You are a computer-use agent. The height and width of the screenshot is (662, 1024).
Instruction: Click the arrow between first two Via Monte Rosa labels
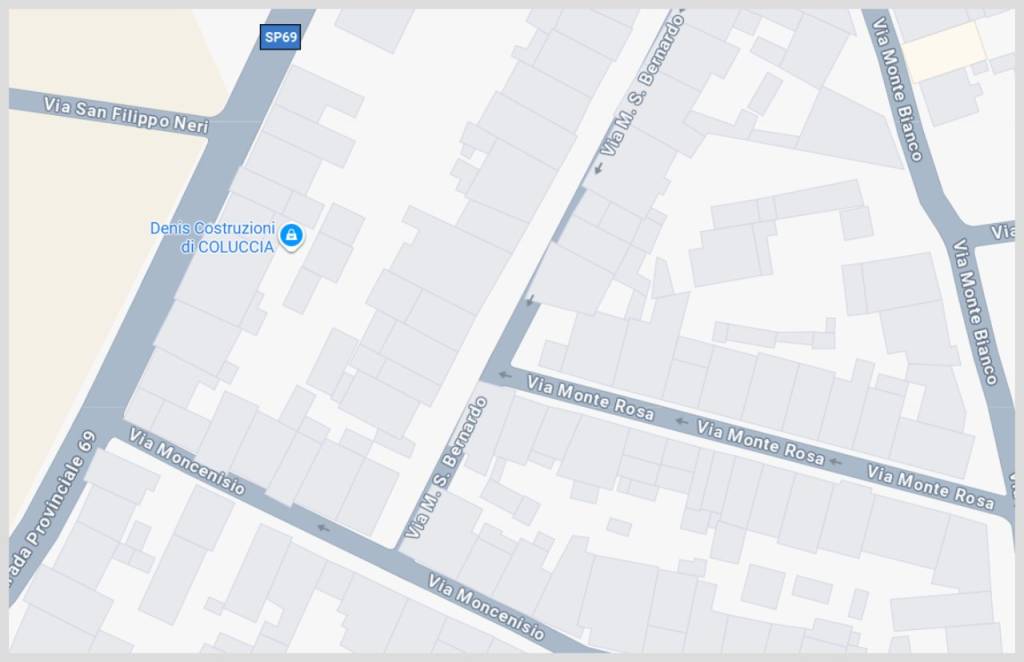pyautogui.click(x=682, y=421)
